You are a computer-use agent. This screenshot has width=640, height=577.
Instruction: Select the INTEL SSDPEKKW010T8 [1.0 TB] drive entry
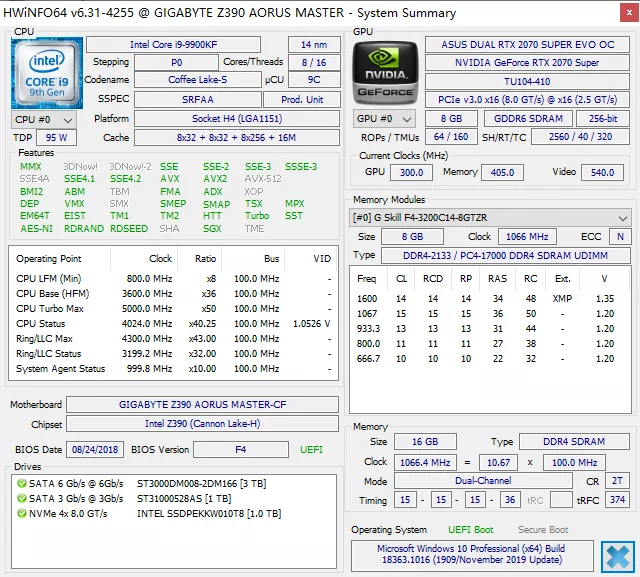[x=209, y=513]
